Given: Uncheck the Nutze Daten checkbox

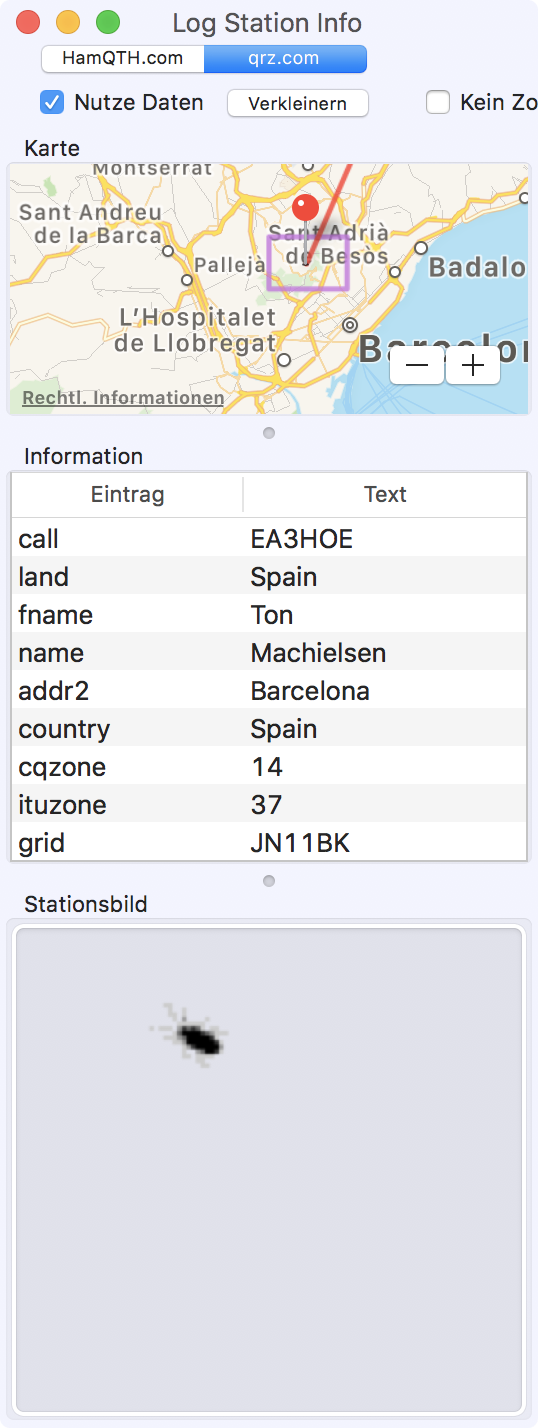Looking at the screenshot, I should pyautogui.click(x=52, y=102).
